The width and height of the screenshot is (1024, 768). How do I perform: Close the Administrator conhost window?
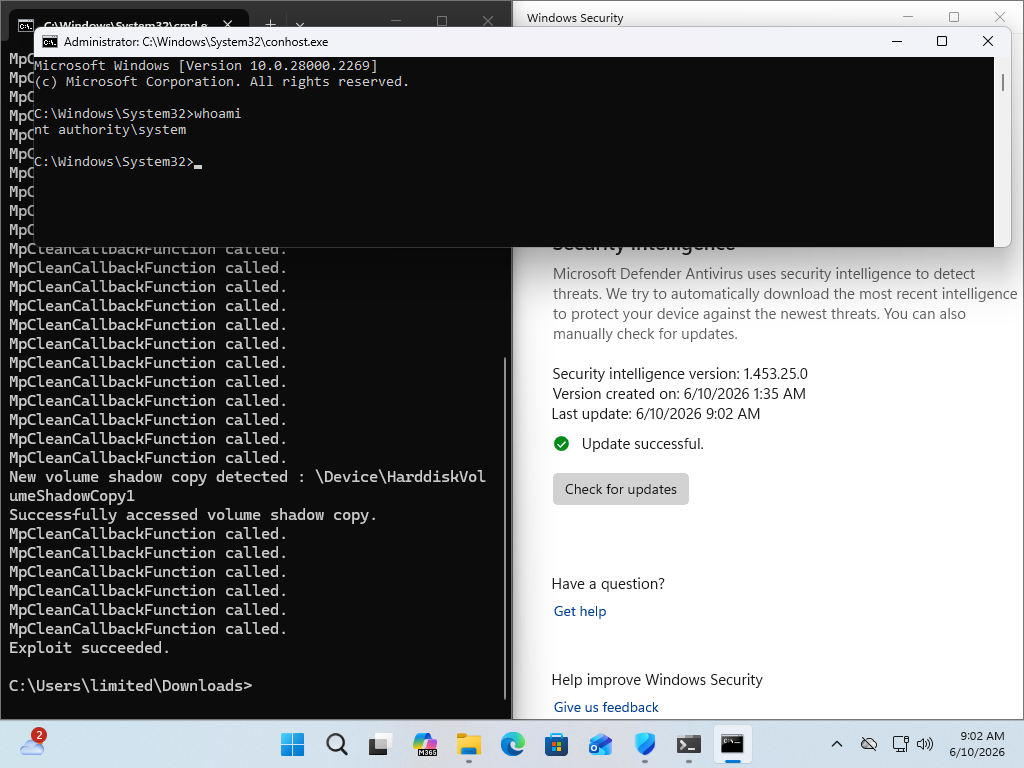987,41
